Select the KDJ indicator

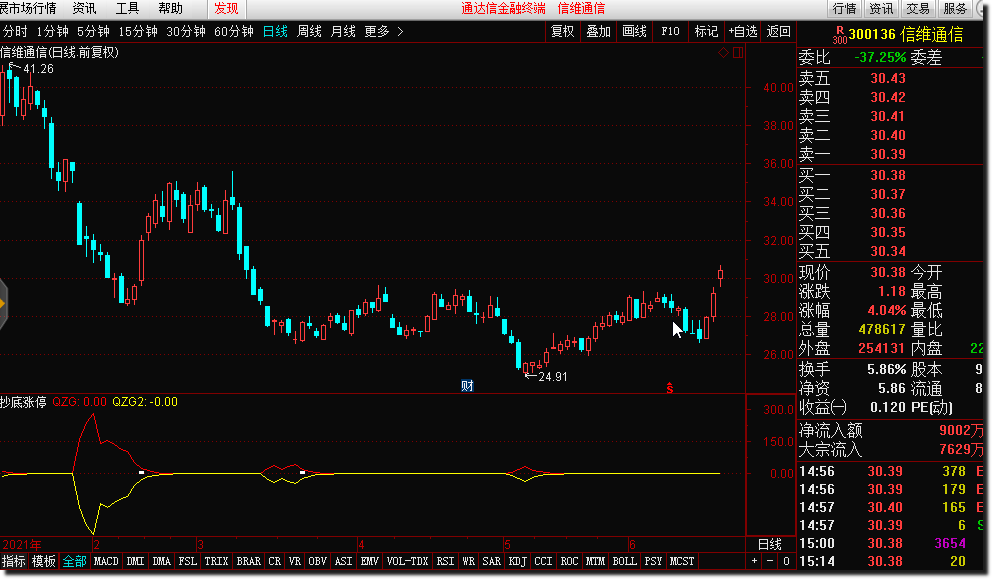(x=517, y=561)
